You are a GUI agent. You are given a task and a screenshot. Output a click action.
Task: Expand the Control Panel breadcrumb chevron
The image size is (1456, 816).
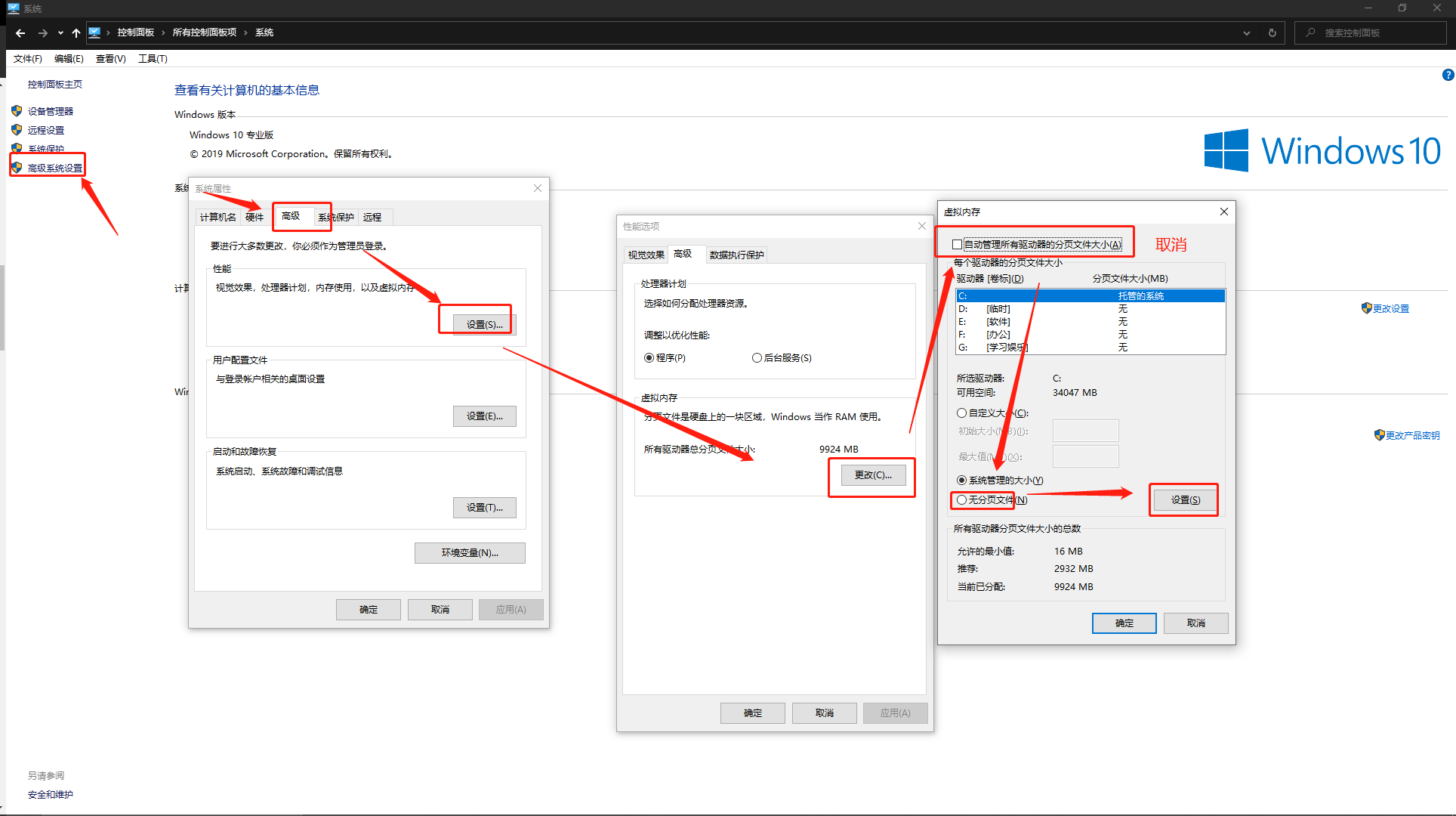point(163,32)
